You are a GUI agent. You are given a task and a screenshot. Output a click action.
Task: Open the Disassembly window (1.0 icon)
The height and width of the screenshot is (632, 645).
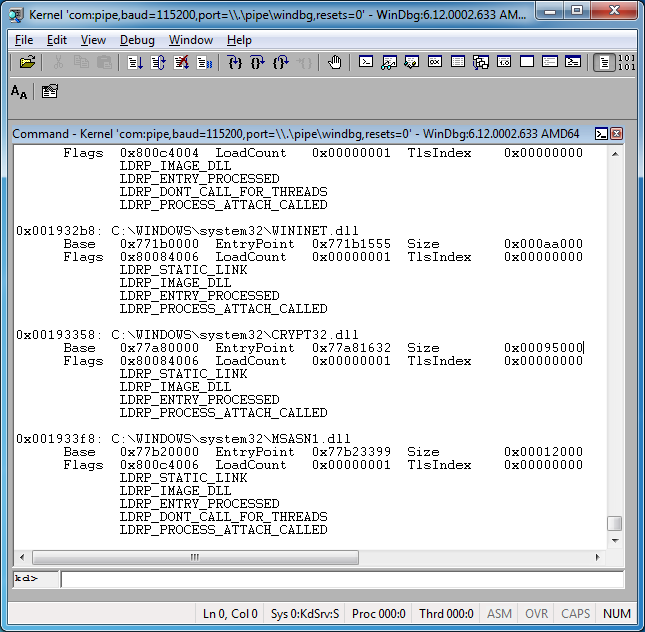point(504,62)
